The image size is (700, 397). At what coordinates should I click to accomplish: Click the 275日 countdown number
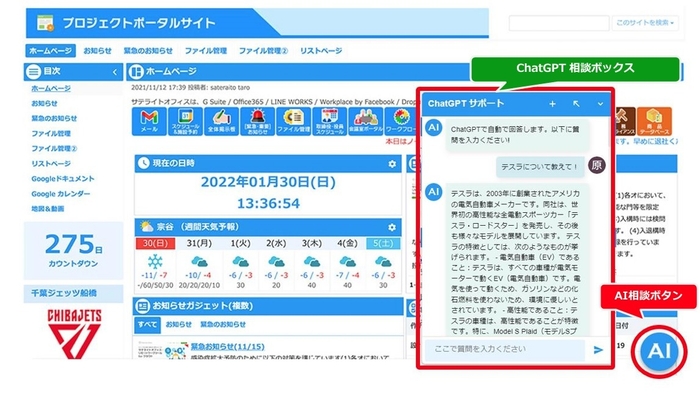(x=74, y=244)
